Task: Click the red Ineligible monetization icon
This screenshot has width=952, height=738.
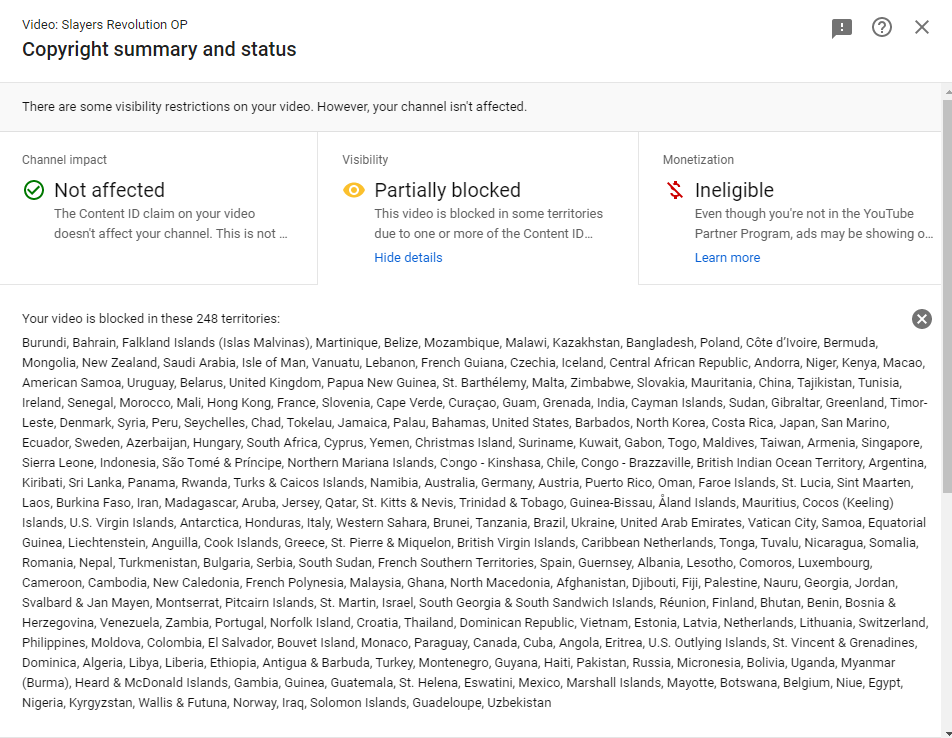Action: pos(675,190)
